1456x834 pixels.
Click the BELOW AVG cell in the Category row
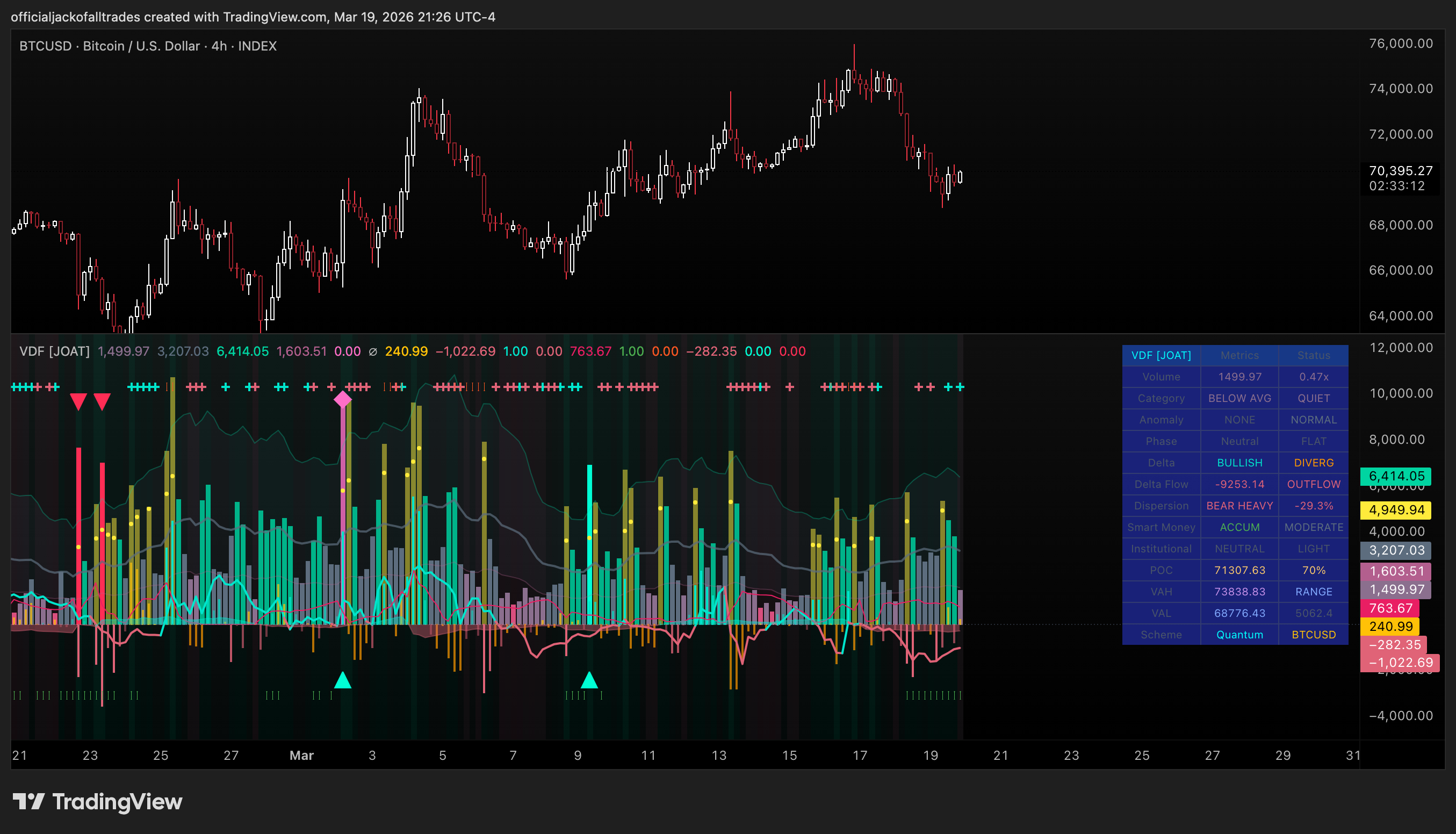coord(1239,398)
